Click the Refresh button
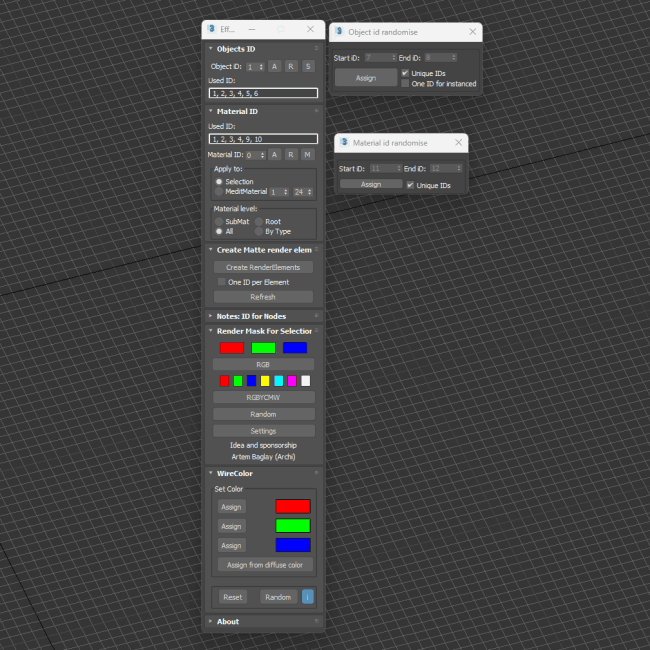 tap(263, 297)
